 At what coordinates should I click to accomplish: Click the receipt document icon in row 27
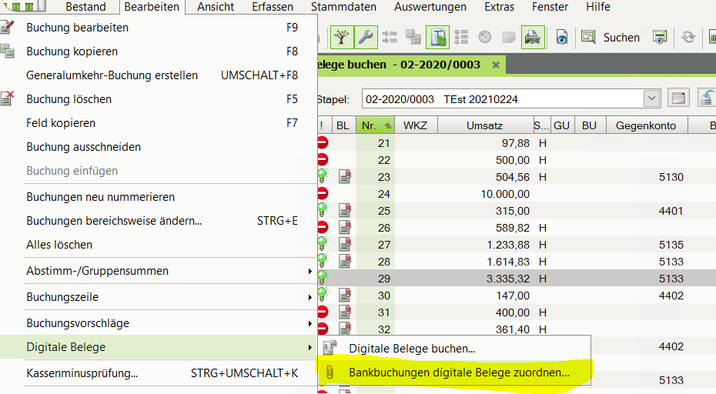(345, 244)
